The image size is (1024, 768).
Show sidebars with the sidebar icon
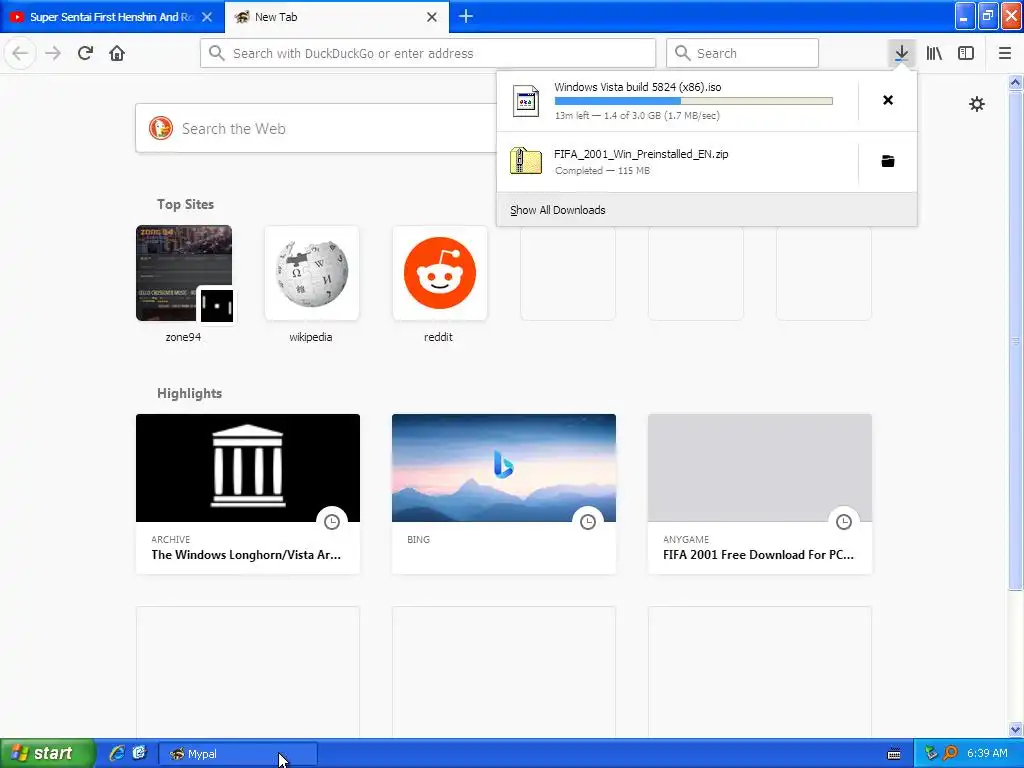pos(966,53)
